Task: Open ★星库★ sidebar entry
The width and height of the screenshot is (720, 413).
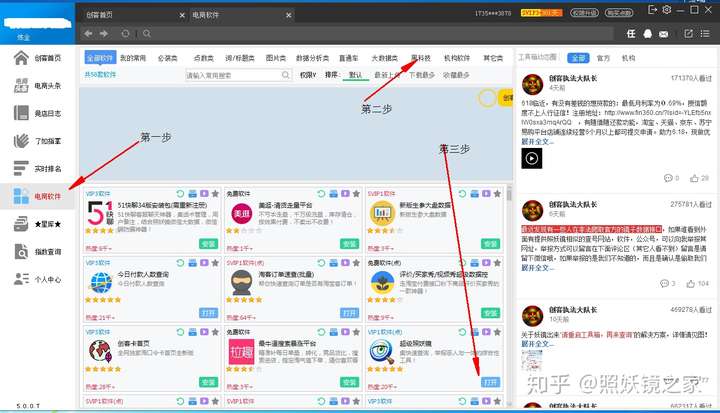Action: click(x=37, y=224)
